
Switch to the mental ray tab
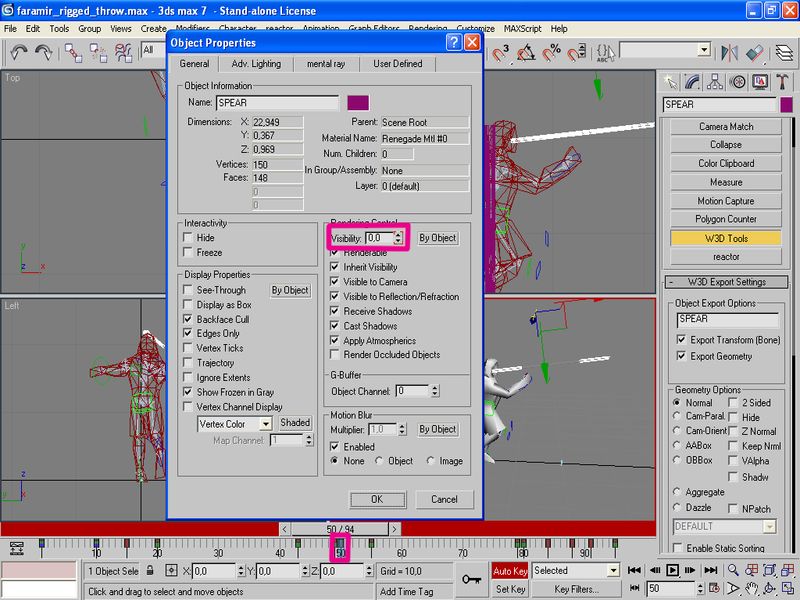click(x=326, y=64)
